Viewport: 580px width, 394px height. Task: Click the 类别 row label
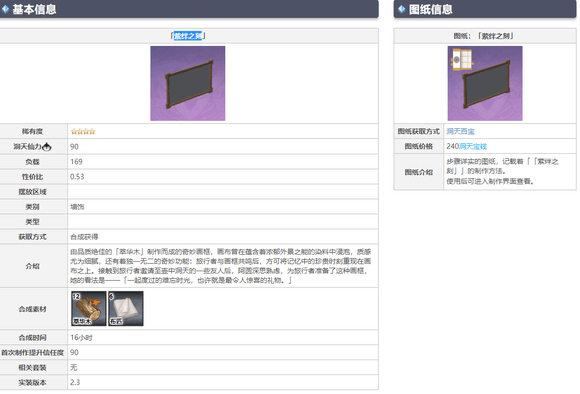pyautogui.click(x=33, y=207)
